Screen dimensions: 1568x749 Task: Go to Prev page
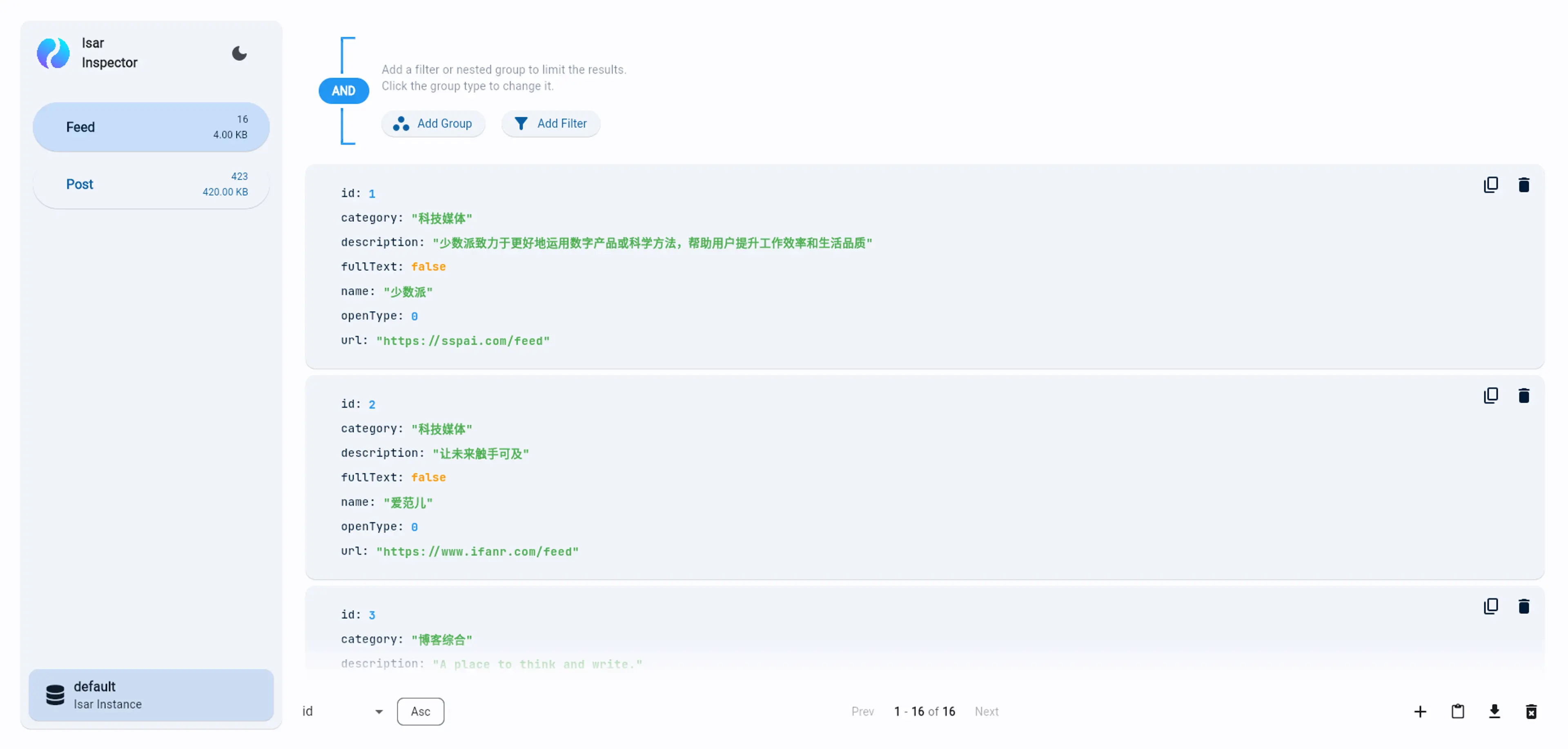pyautogui.click(x=862, y=711)
